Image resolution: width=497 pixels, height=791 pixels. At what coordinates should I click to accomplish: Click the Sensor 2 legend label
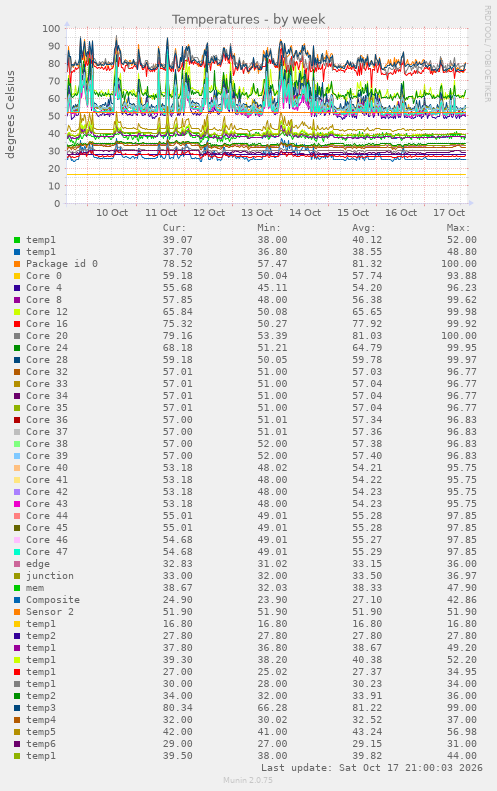[x=50, y=612]
